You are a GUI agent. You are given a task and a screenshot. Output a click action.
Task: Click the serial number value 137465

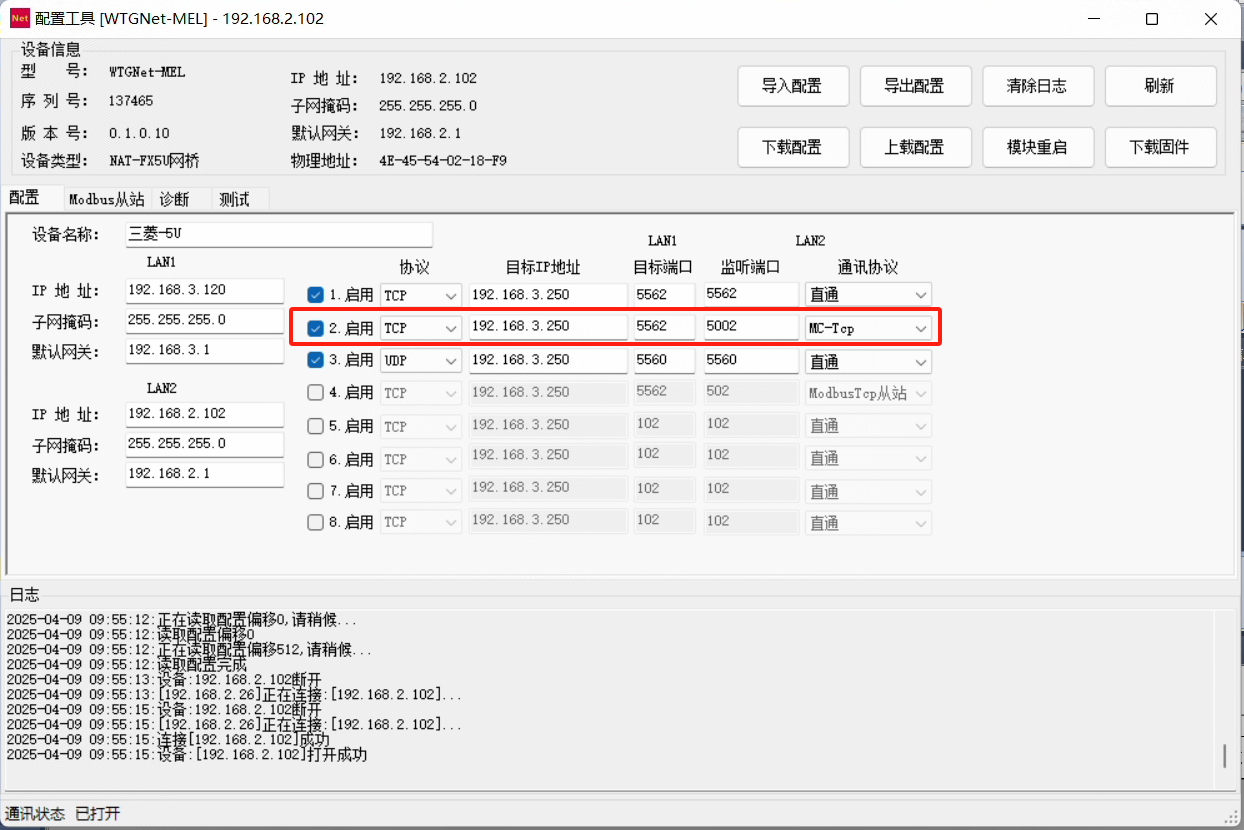click(x=131, y=101)
